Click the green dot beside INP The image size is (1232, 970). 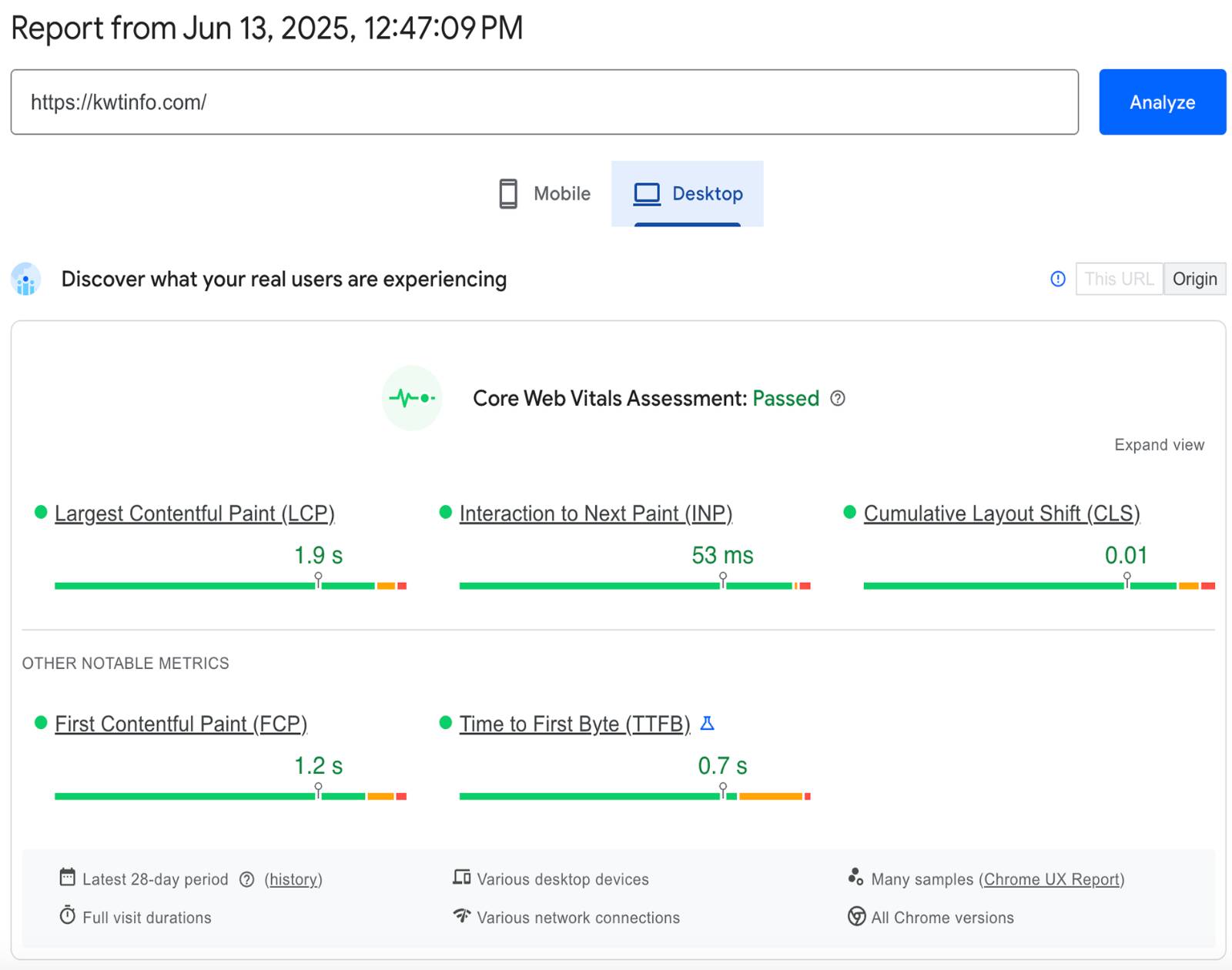445,512
